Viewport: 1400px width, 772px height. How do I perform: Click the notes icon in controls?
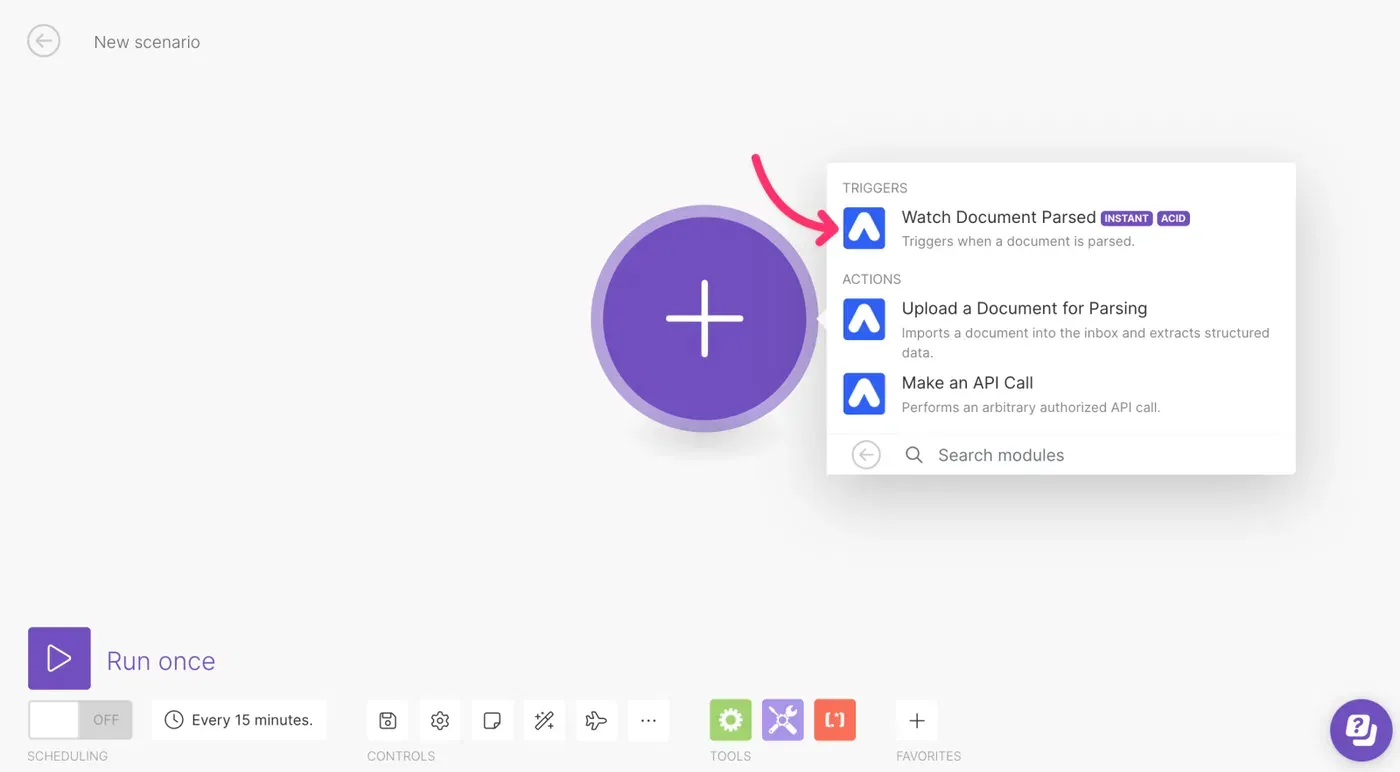(x=492, y=720)
